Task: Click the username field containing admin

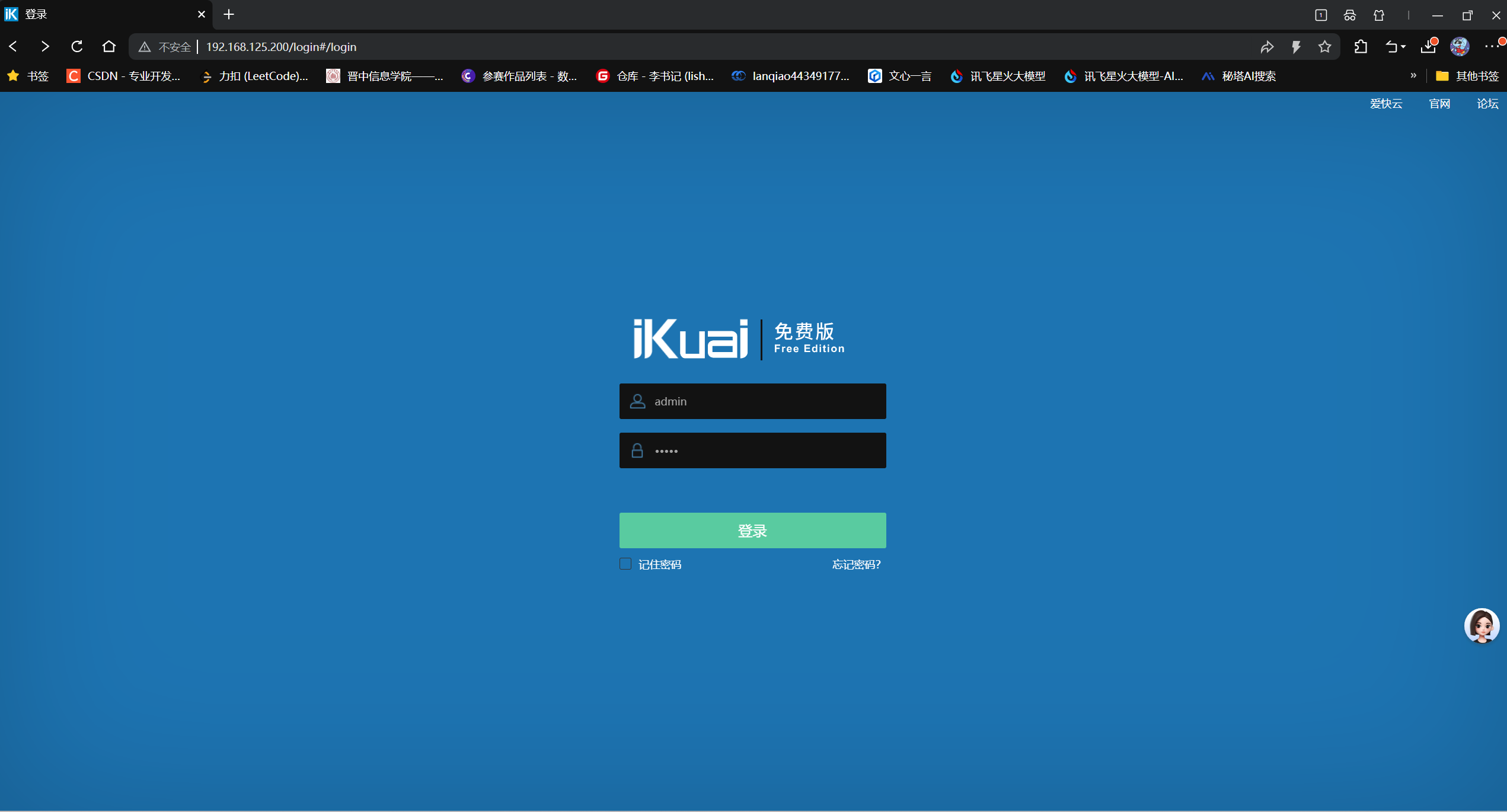Action: coord(752,401)
